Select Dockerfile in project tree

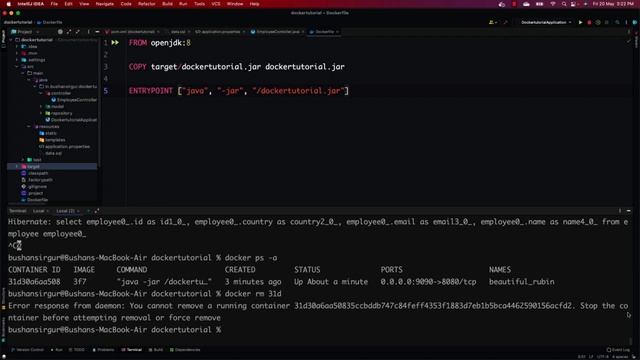pos(35,200)
